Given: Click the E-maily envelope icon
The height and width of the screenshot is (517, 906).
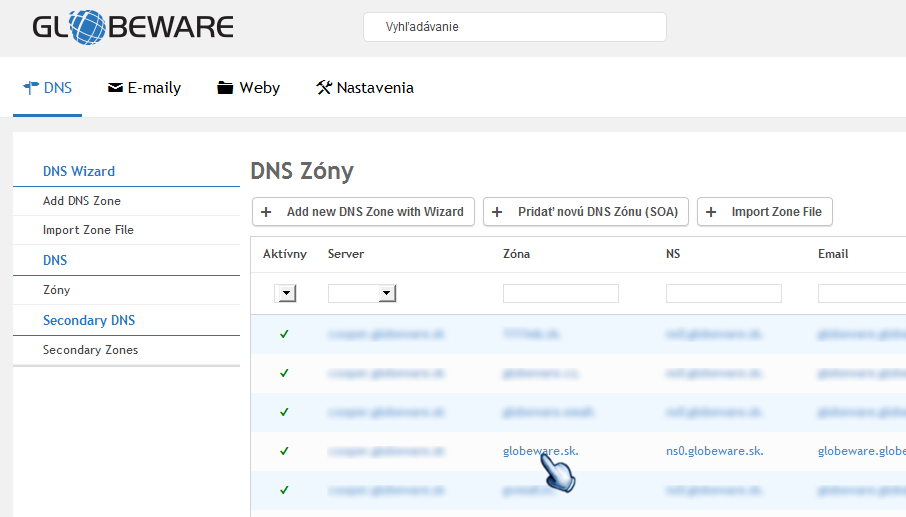Looking at the screenshot, I should point(115,88).
